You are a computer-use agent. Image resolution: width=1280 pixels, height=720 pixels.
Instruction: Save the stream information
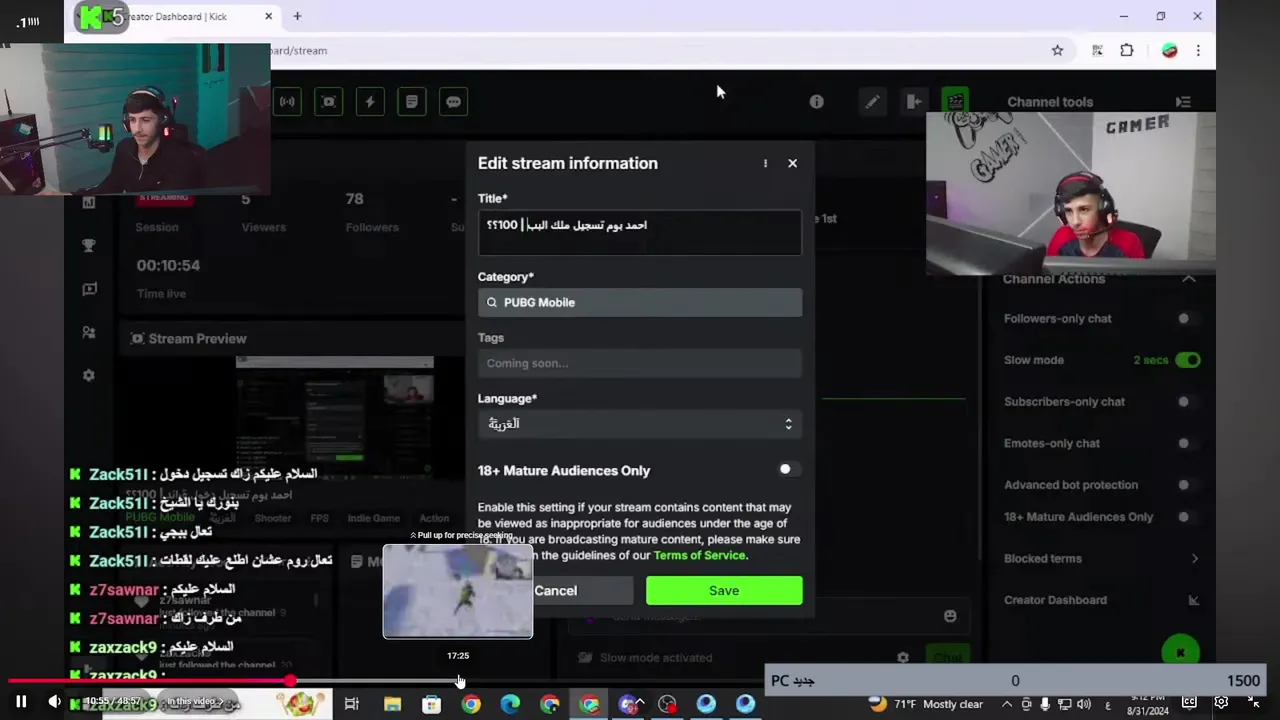724,590
